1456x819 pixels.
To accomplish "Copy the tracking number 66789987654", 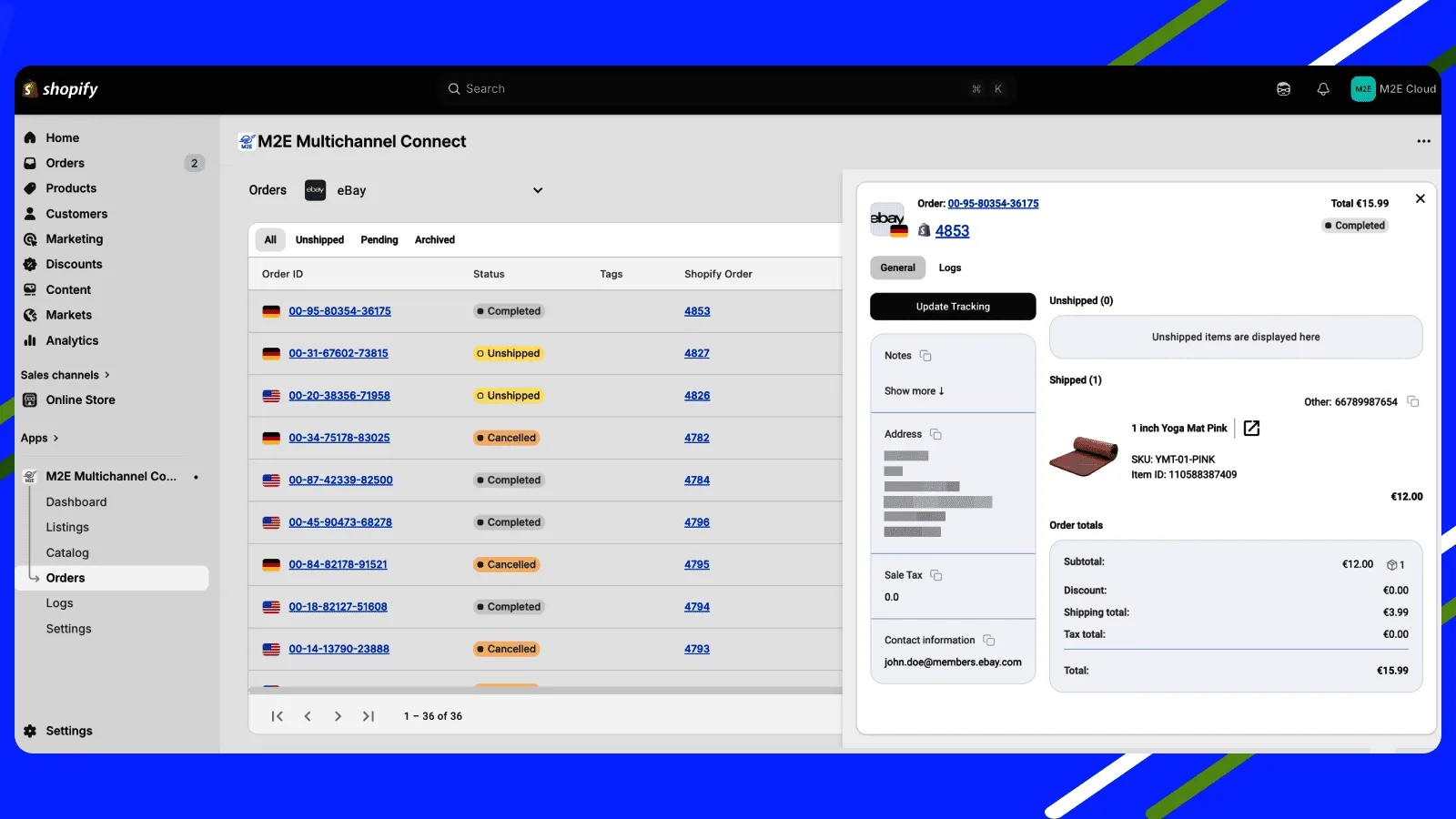I will 1413,401.
